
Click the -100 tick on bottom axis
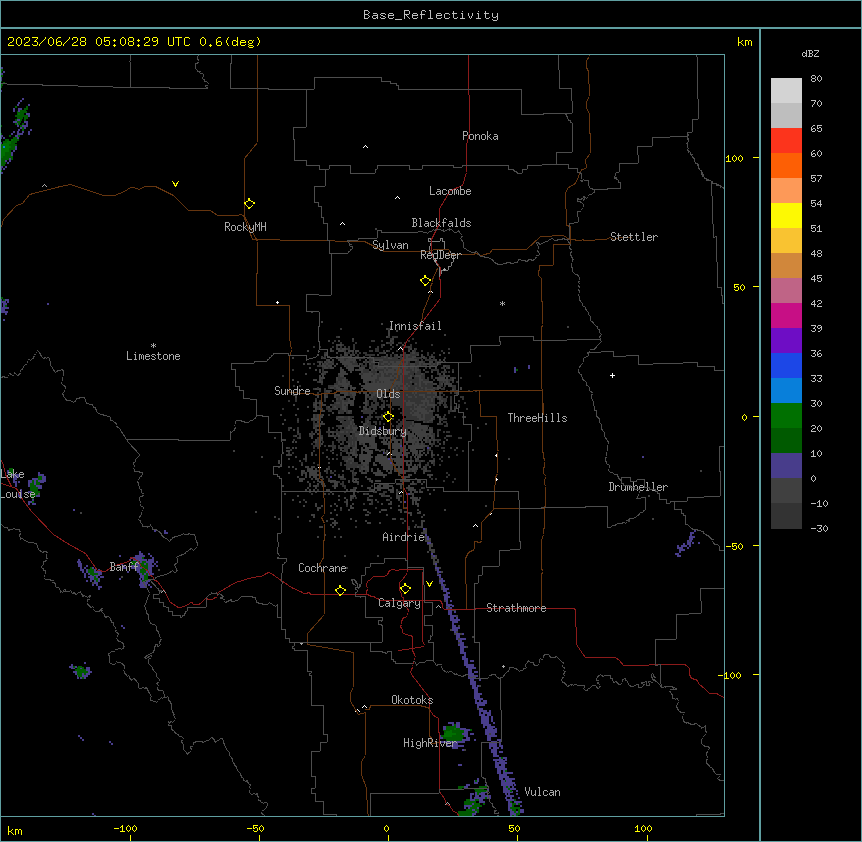125,828
